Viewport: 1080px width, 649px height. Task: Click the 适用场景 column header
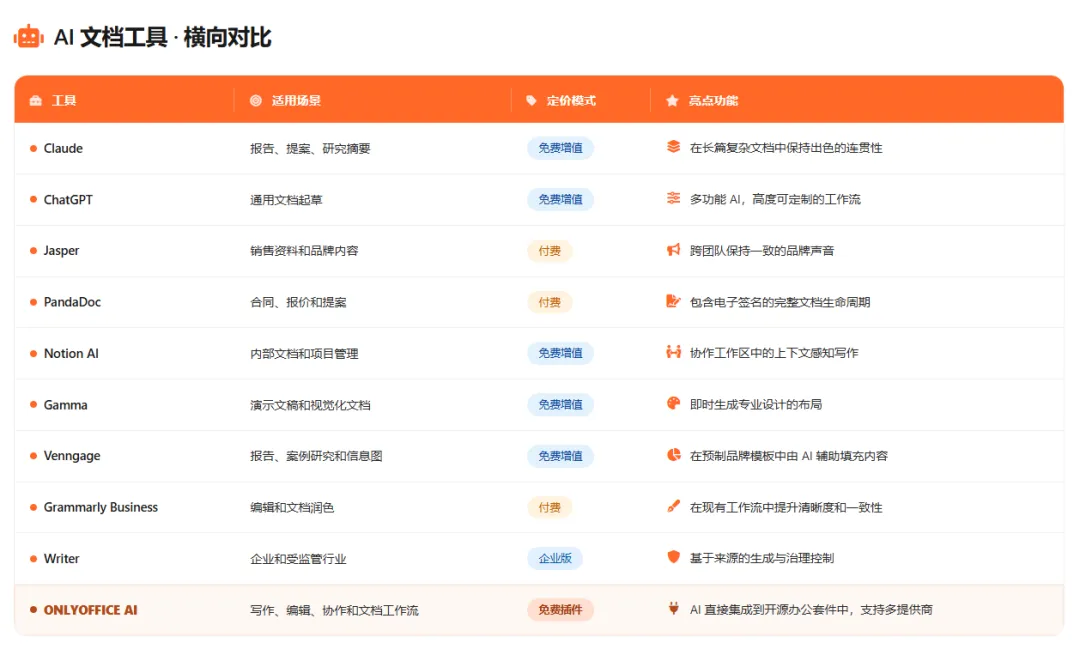click(296, 101)
